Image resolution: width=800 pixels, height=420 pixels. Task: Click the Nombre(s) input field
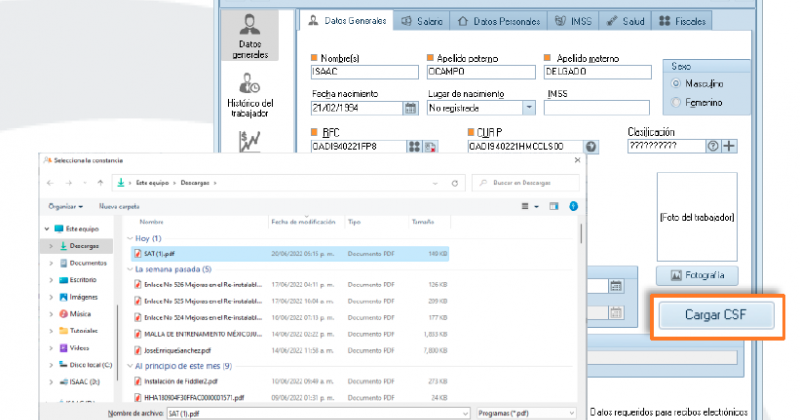364,72
